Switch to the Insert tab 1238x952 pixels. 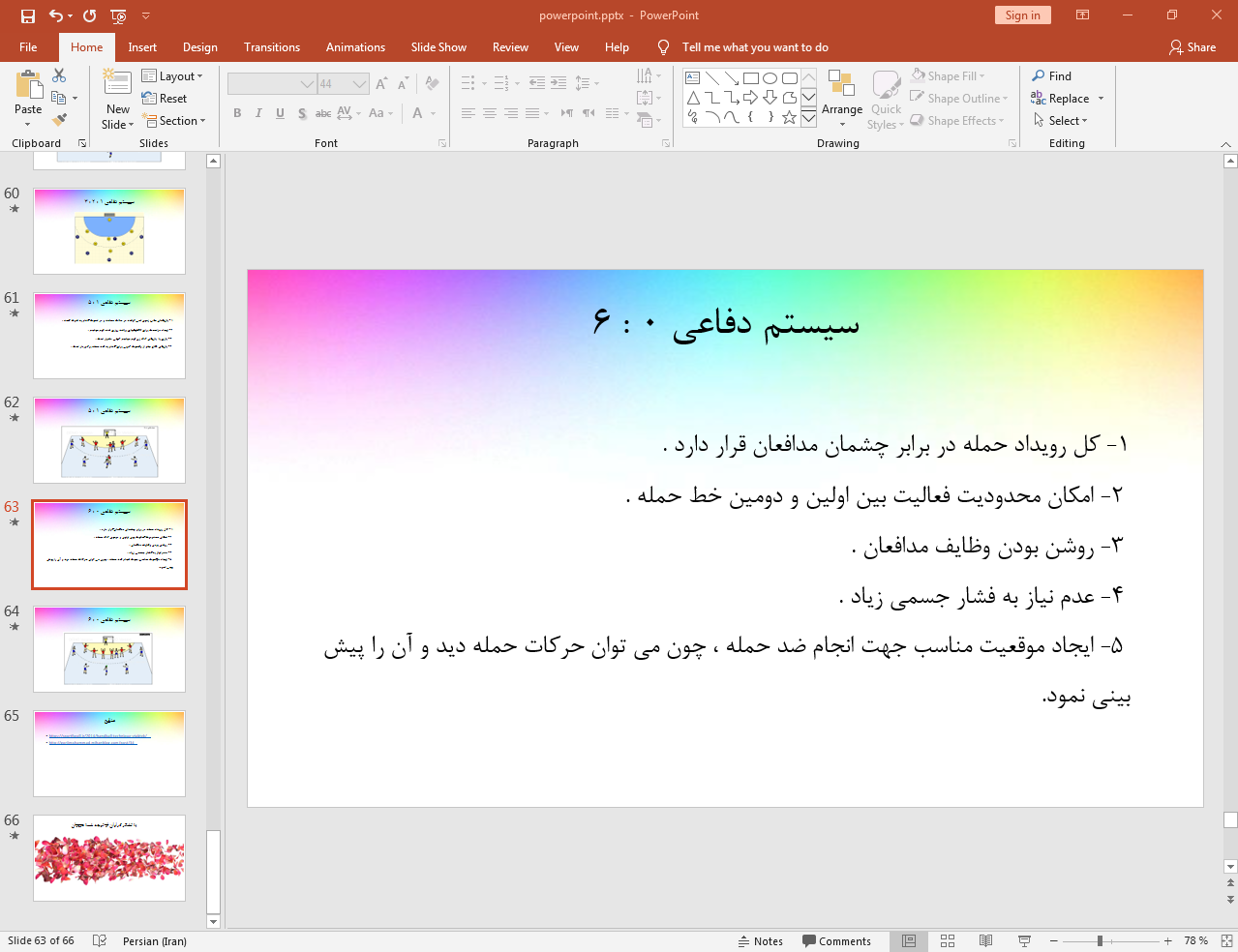142,47
